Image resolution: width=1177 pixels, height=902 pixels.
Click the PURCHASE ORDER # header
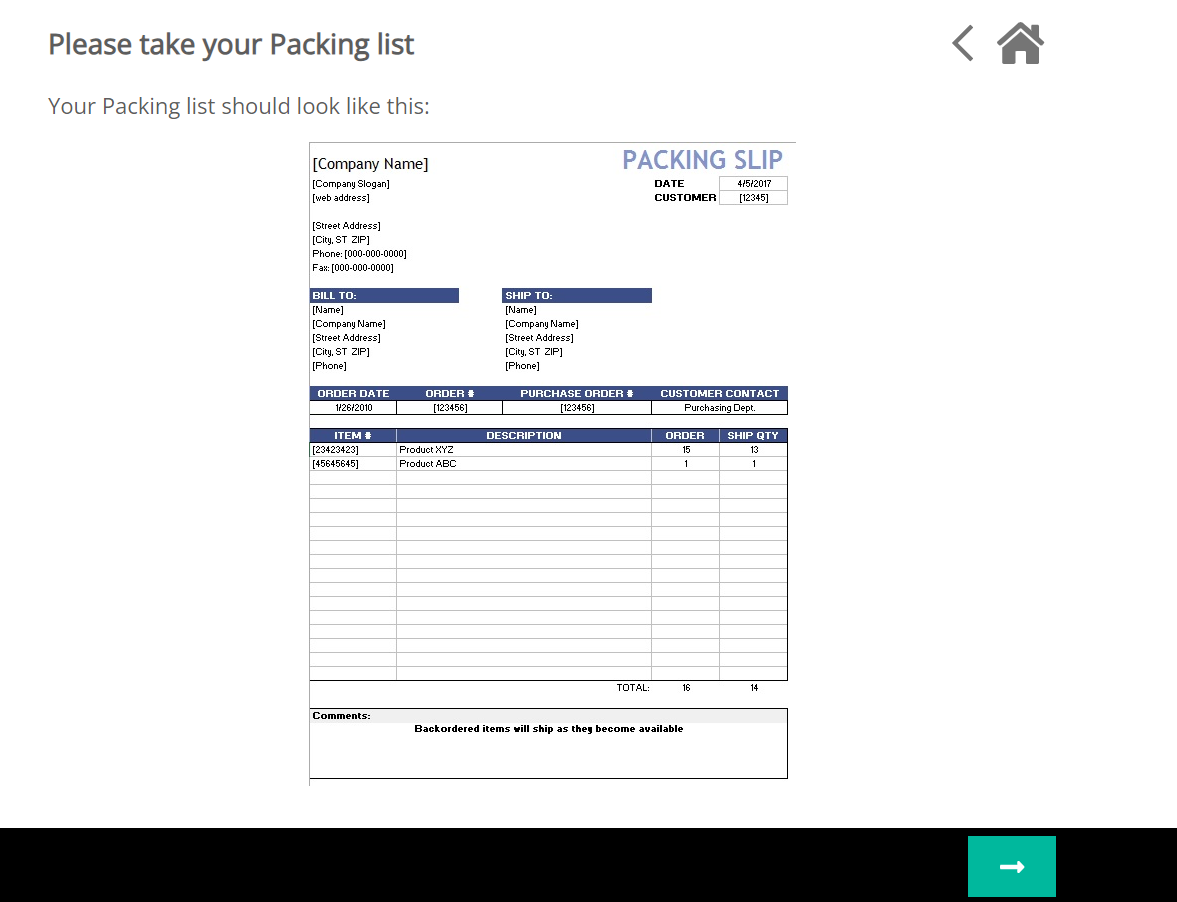point(576,394)
